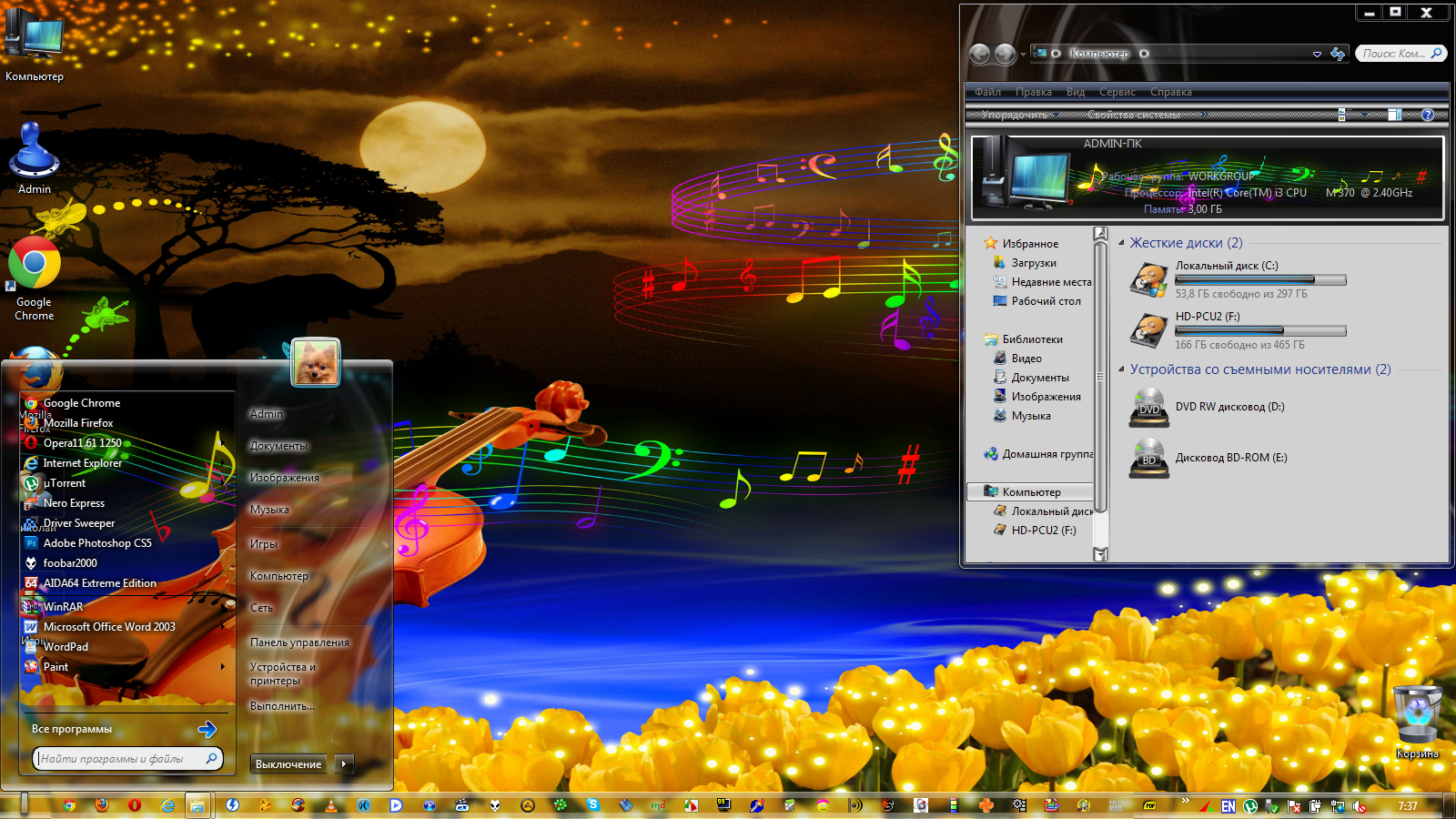The height and width of the screenshot is (819, 1456).
Task: Toggle the preview pane button
Action: (x=1395, y=115)
